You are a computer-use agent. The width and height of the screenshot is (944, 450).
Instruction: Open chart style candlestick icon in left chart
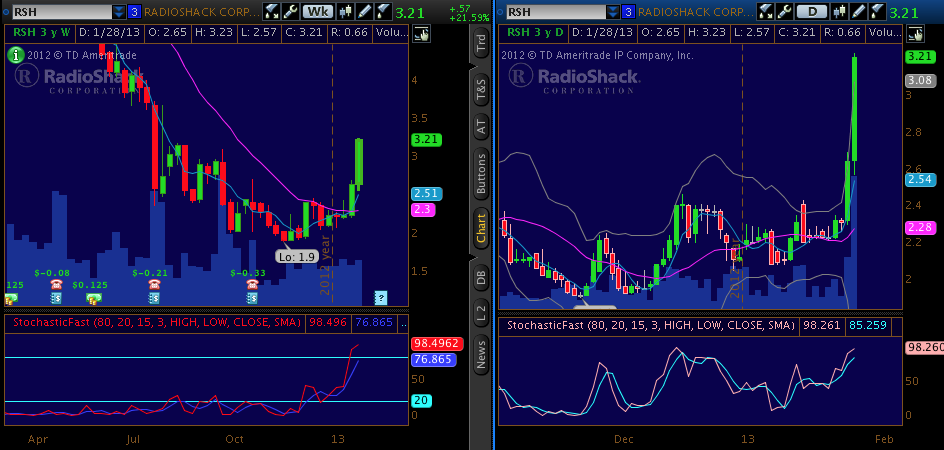tap(346, 11)
